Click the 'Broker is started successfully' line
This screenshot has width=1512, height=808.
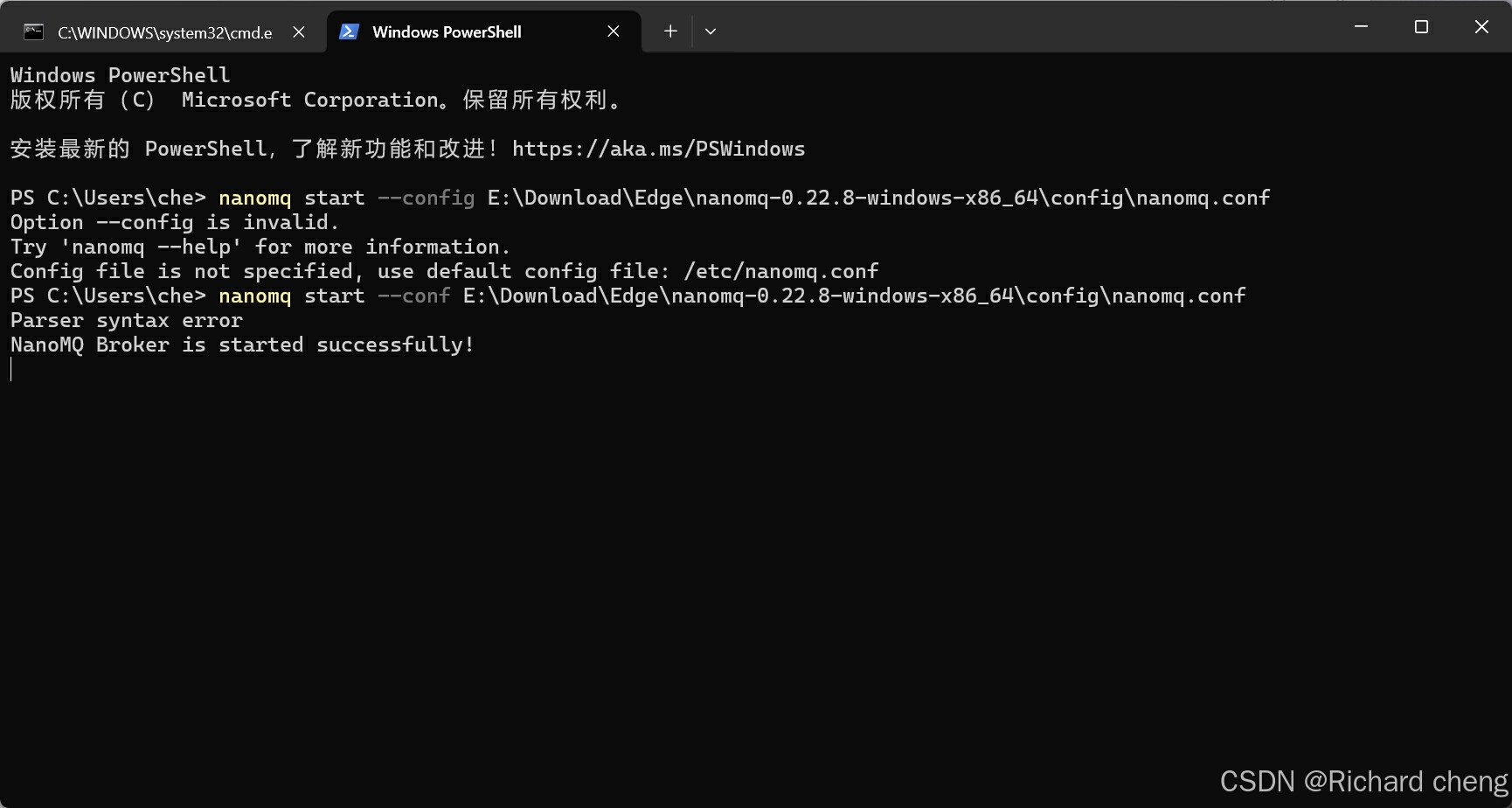pos(242,345)
